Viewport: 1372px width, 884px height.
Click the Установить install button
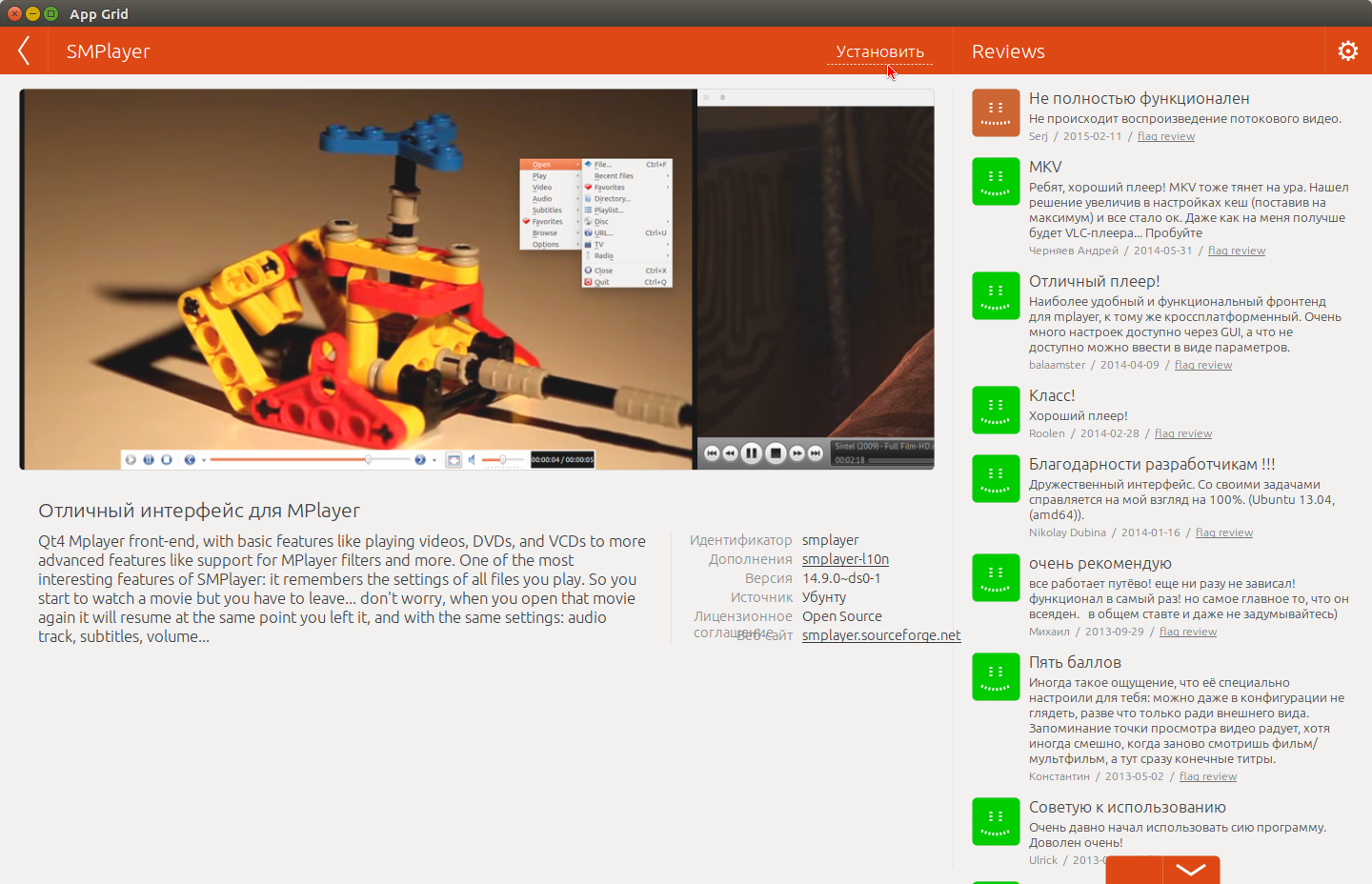click(x=879, y=51)
